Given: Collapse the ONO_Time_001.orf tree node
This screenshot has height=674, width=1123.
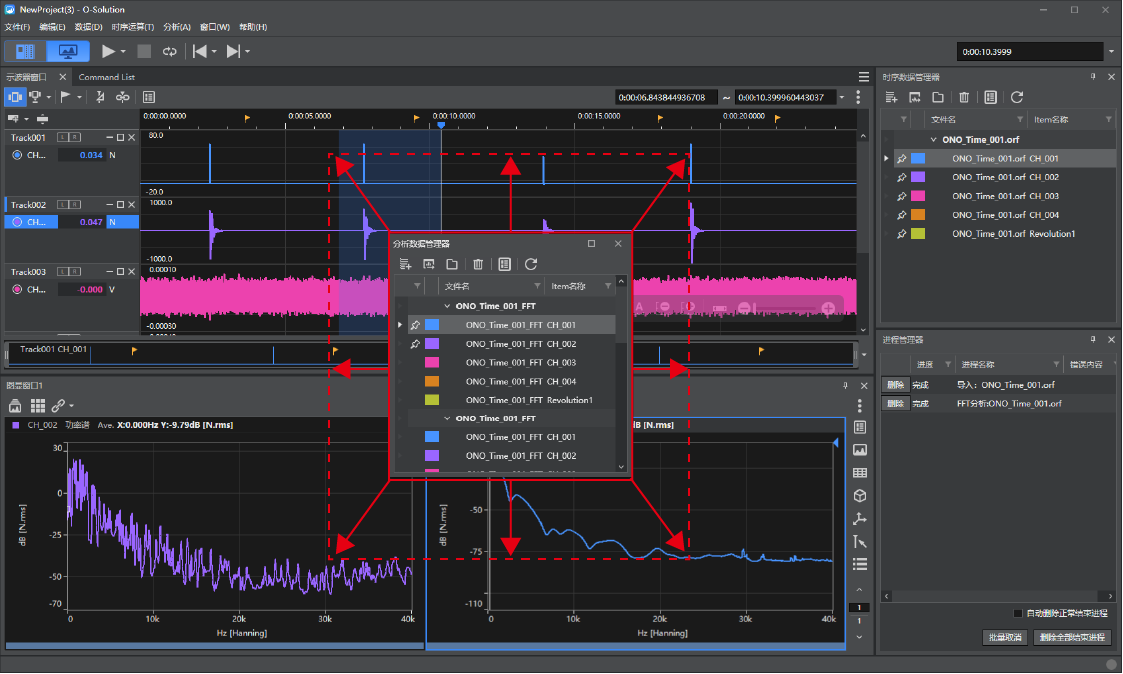Looking at the screenshot, I should pyautogui.click(x=933, y=140).
